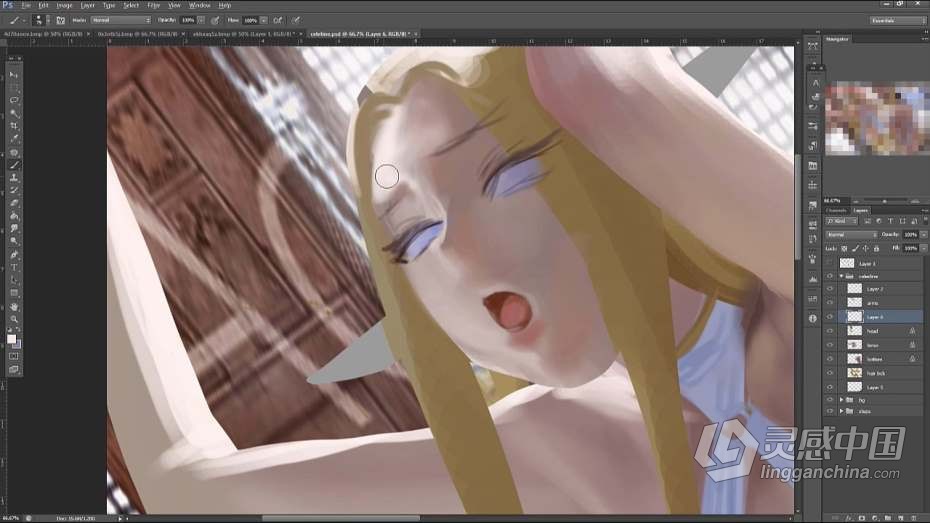Select the Lasso tool

tap(14, 100)
